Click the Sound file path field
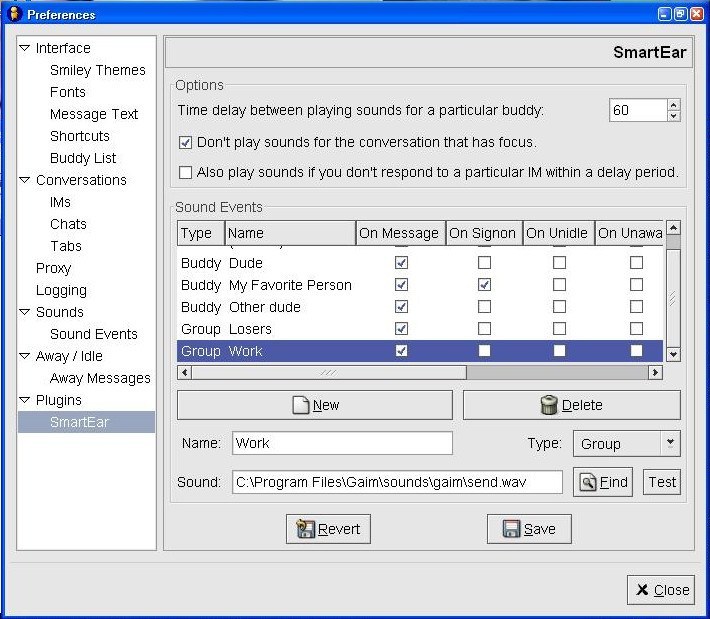The height and width of the screenshot is (619, 710). pos(397,482)
